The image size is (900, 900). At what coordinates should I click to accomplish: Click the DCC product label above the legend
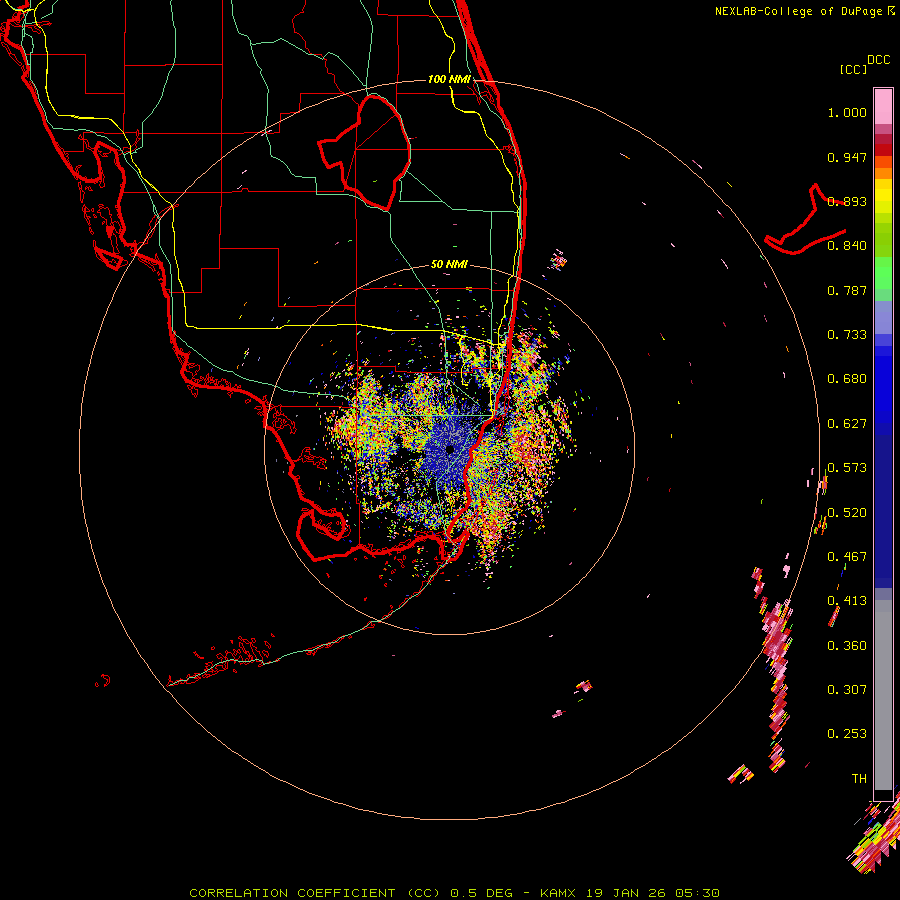[x=879, y=60]
